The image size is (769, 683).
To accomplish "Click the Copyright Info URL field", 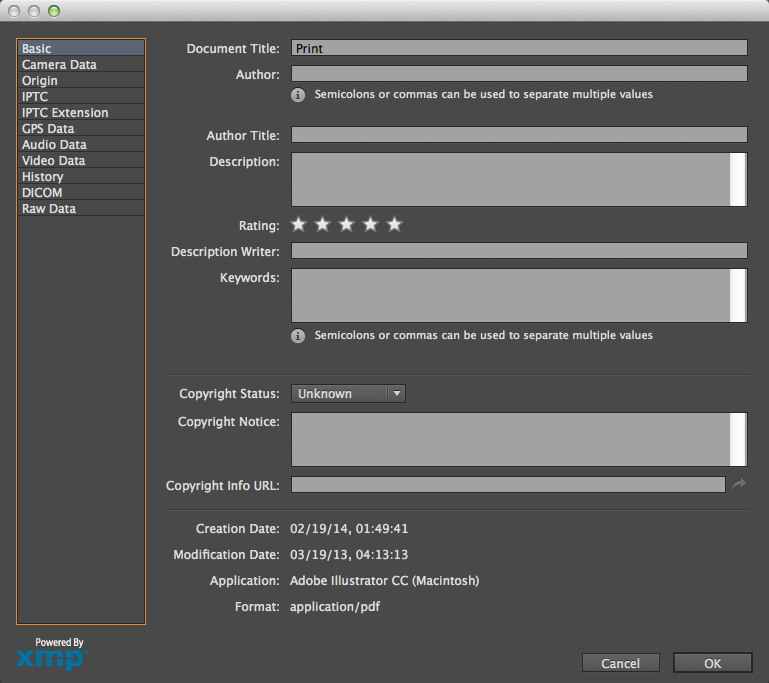I will click(x=508, y=484).
